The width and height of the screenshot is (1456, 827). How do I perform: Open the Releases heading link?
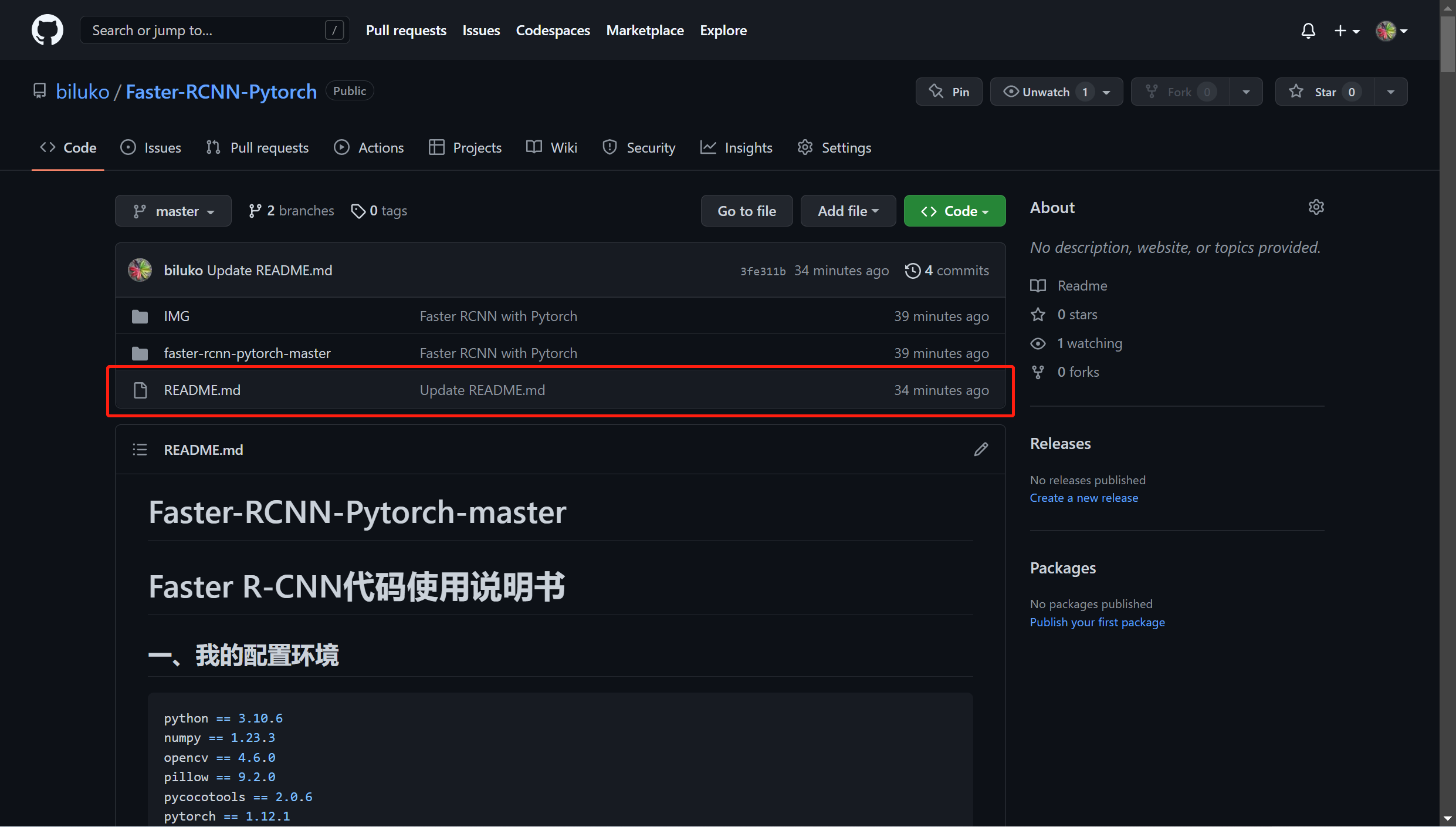[x=1060, y=443]
